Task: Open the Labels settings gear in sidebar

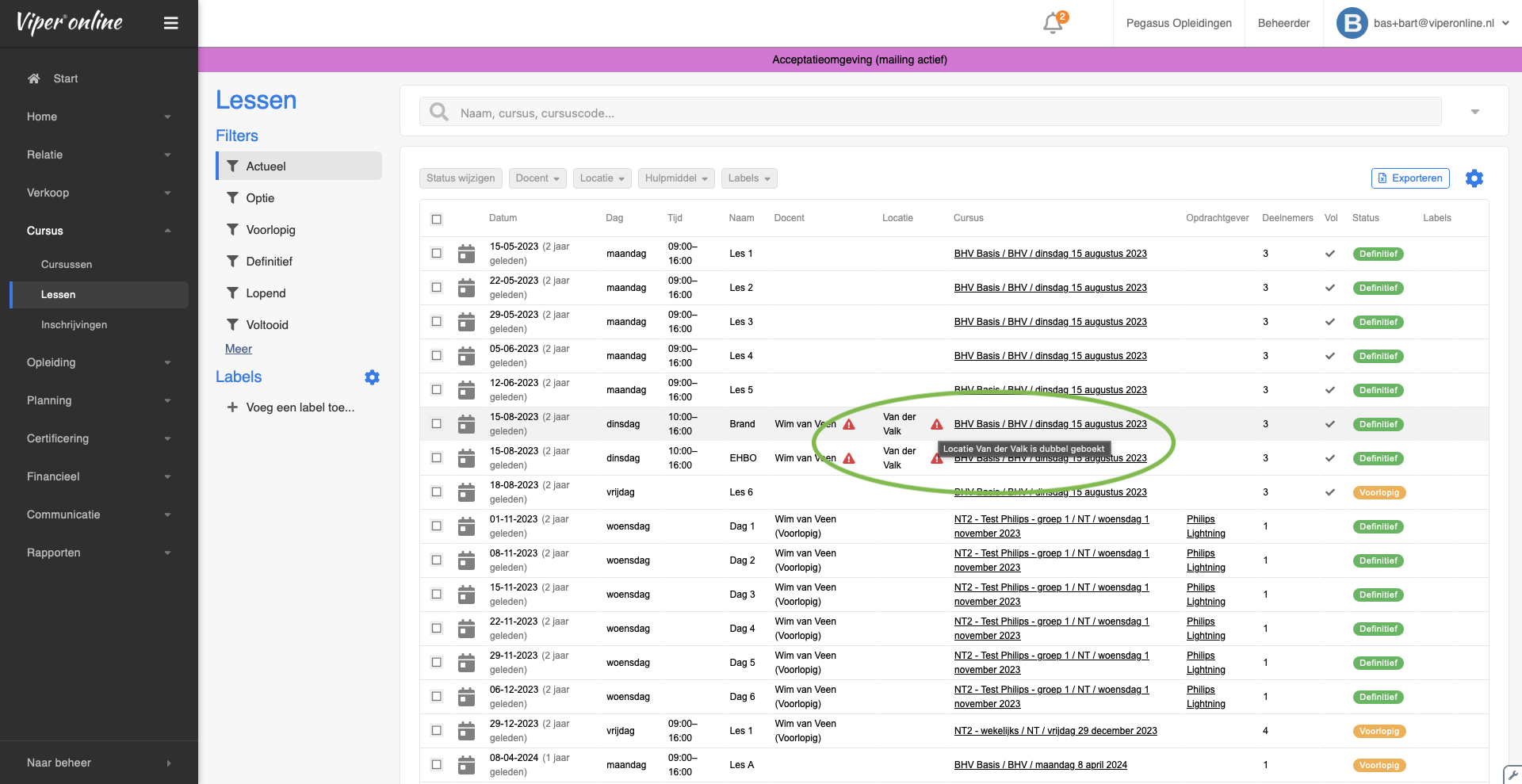Action: pos(372,377)
